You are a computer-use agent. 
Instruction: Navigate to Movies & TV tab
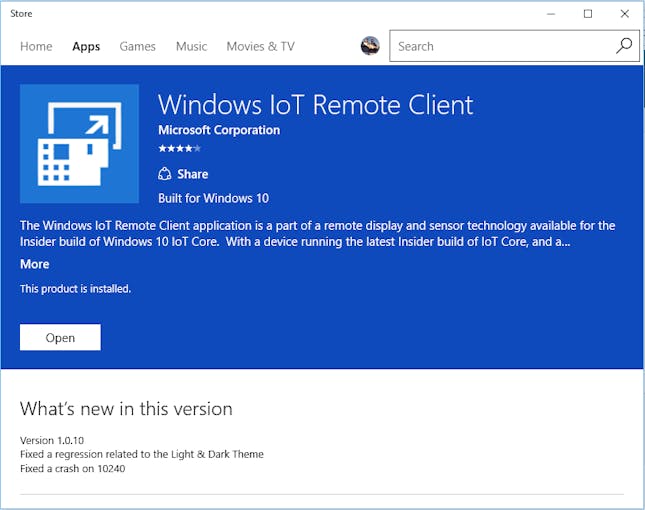tap(260, 46)
